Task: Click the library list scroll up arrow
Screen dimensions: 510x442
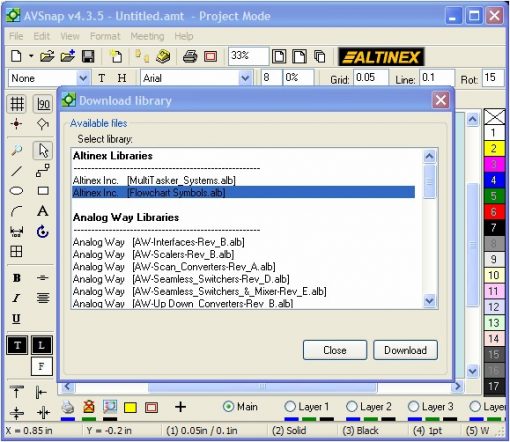Action: click(x=429, y=156)
